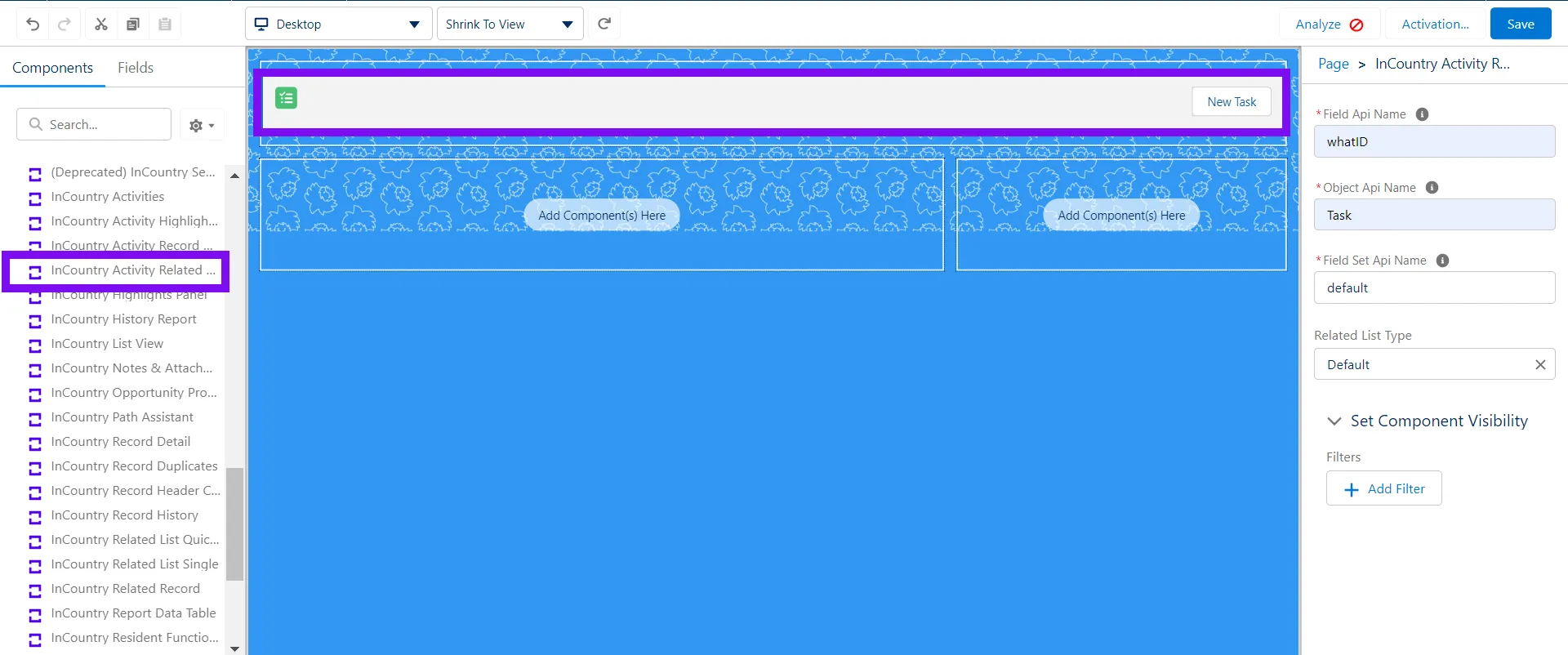This screenshot has width=1568, height=655.
Task: Switch to the Fields tab
Action: click(x=136, y=68)
